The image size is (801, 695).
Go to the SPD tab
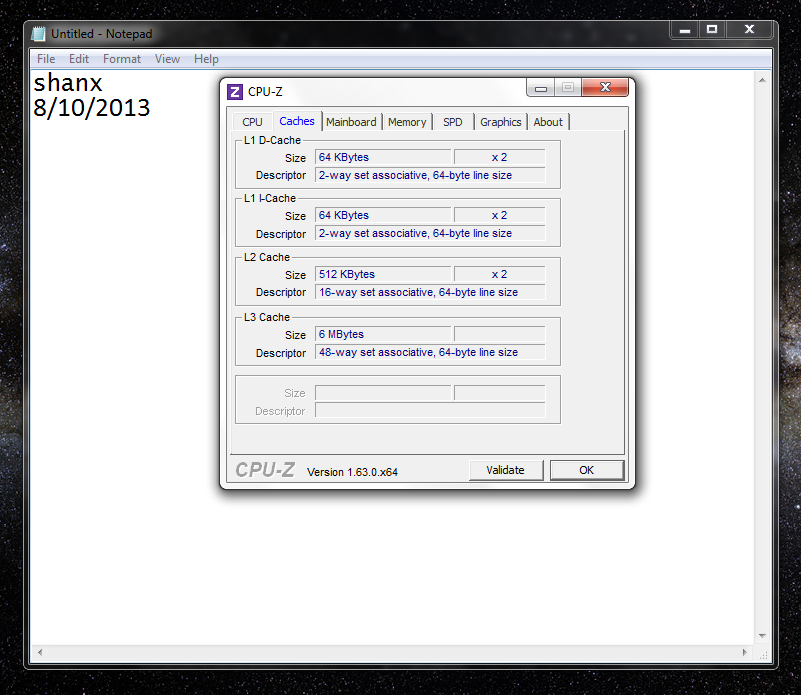(x=453, y=122)
